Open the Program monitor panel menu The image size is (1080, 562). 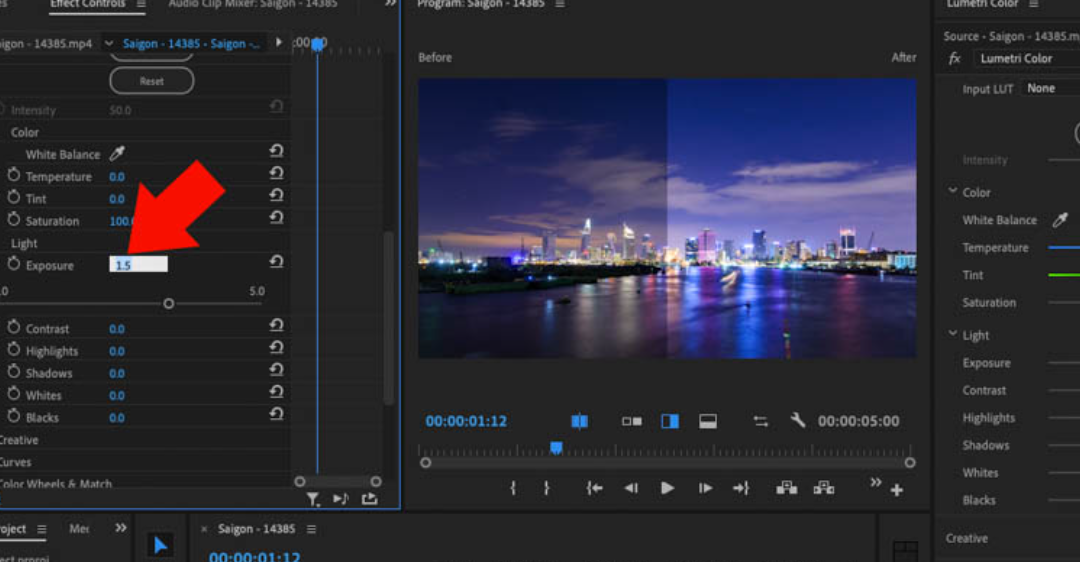[x=560, y=4]
